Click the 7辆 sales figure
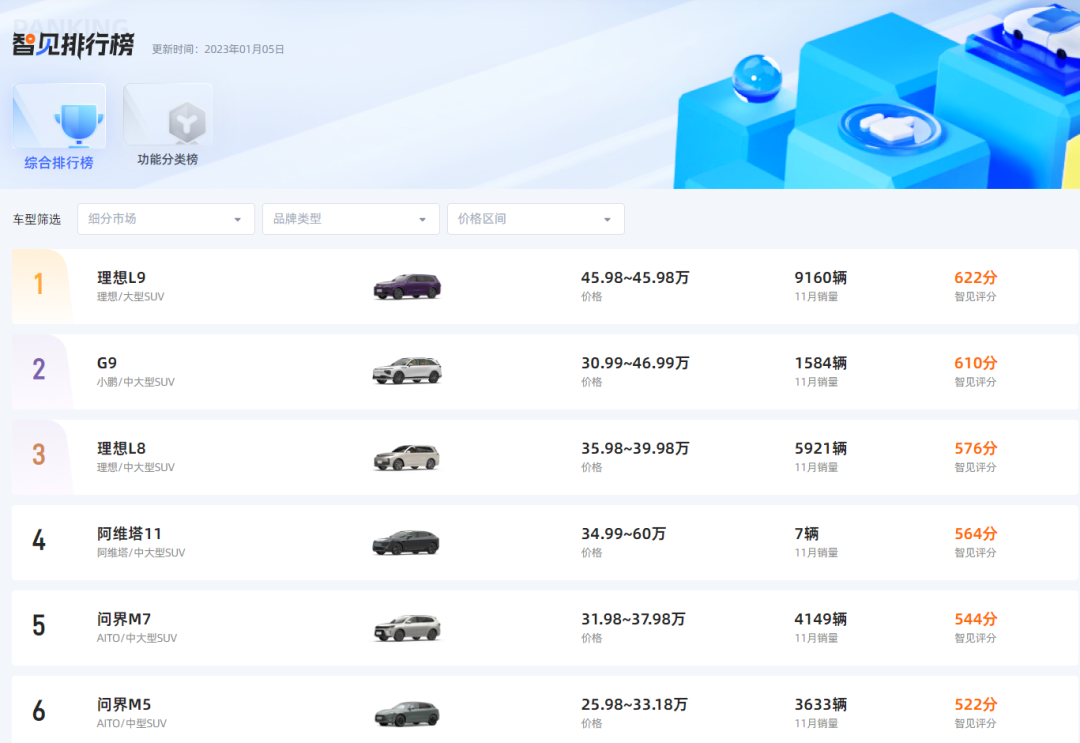 coord(807,534)
